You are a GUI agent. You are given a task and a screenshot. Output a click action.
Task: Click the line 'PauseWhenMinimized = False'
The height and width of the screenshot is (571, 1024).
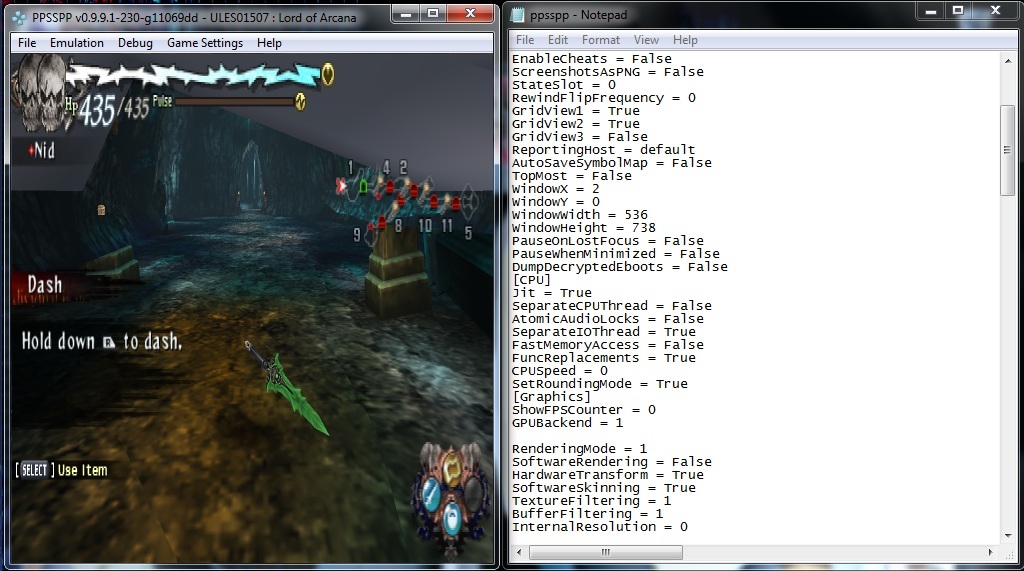coord(616,253)
